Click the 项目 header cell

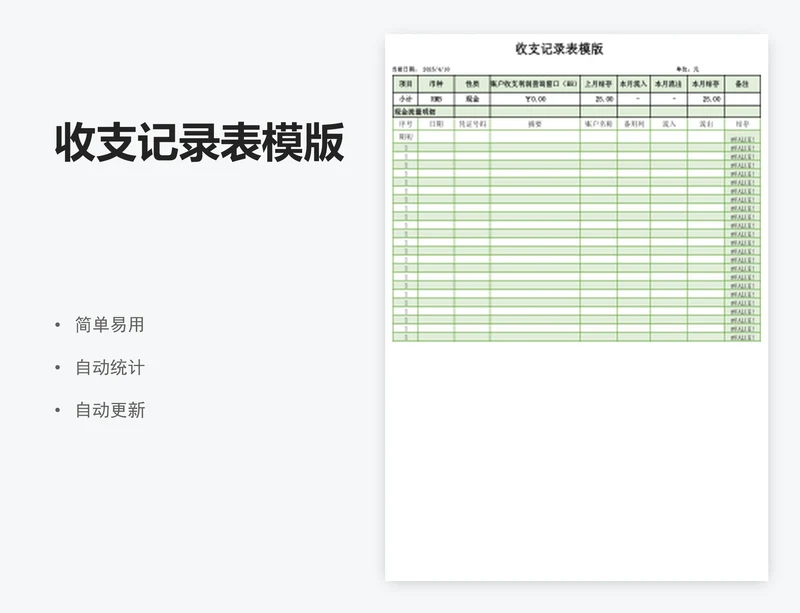(406, 84)
